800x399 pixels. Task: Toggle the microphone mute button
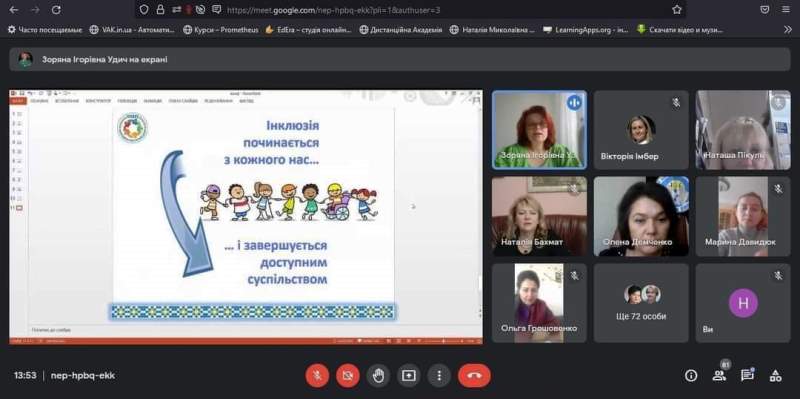[317, 376]
